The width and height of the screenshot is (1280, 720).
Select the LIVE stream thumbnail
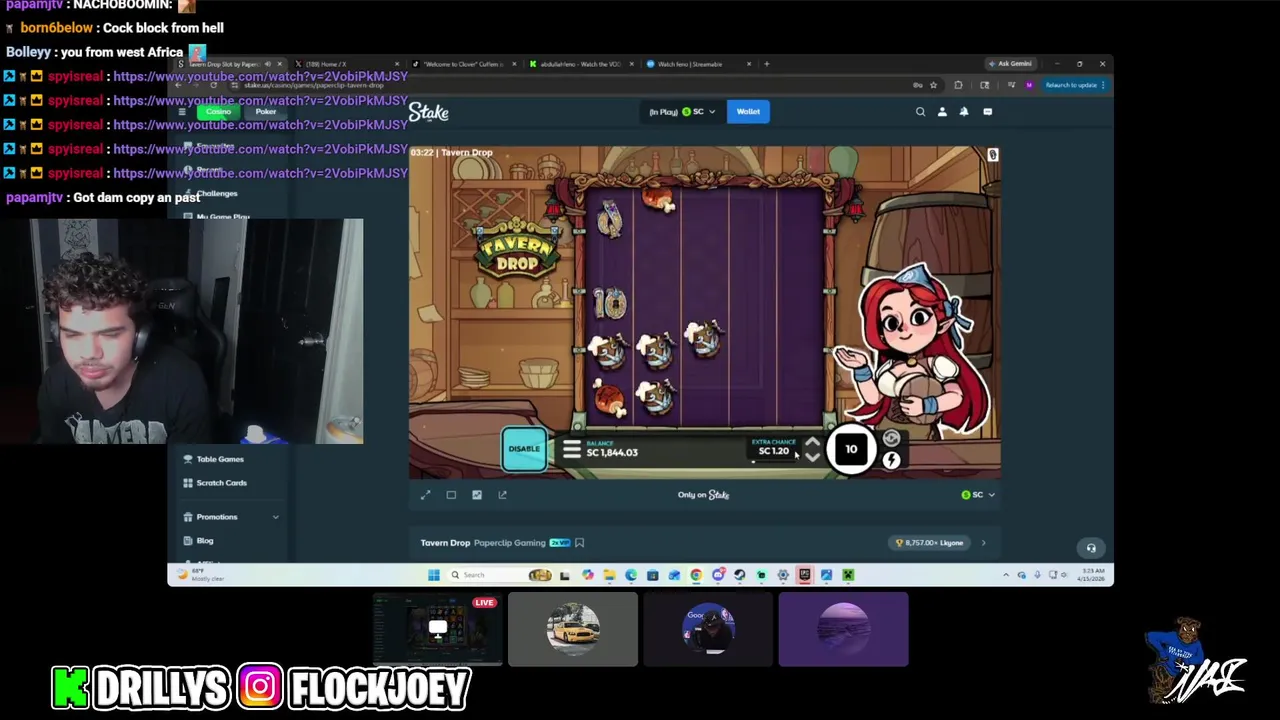click(437, 629)
